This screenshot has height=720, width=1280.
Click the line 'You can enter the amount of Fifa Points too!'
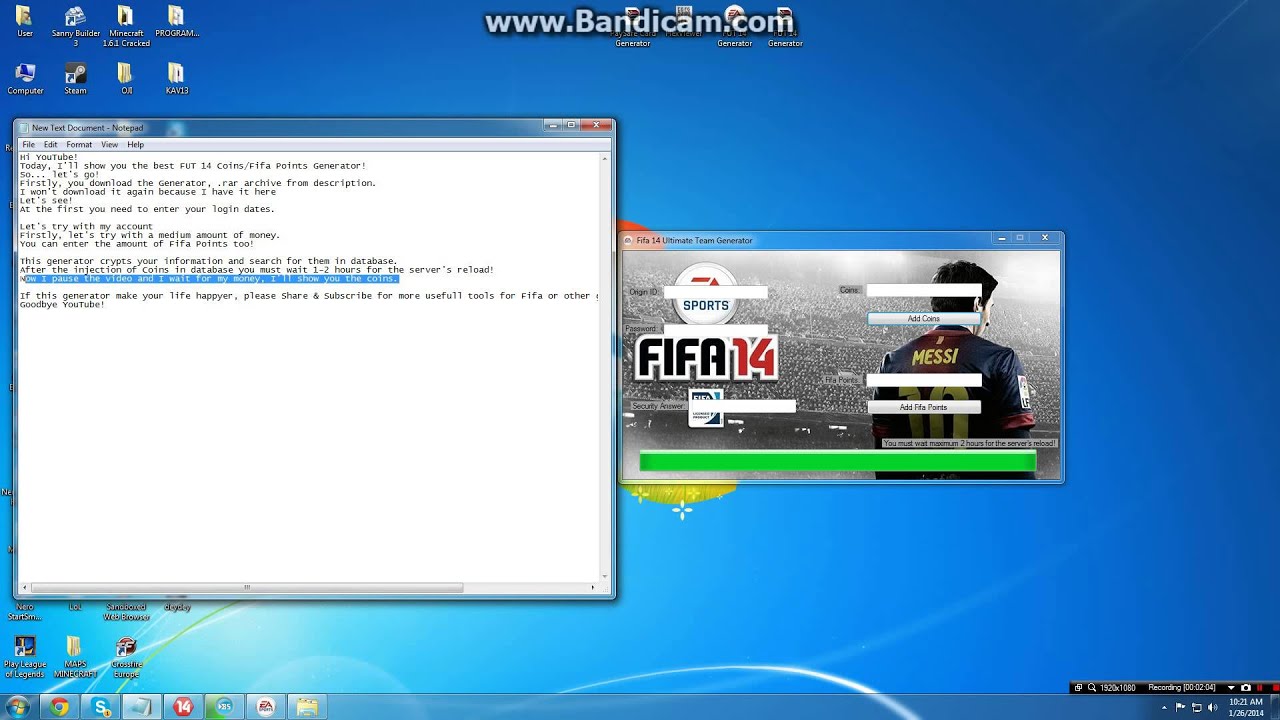point(136,244)
